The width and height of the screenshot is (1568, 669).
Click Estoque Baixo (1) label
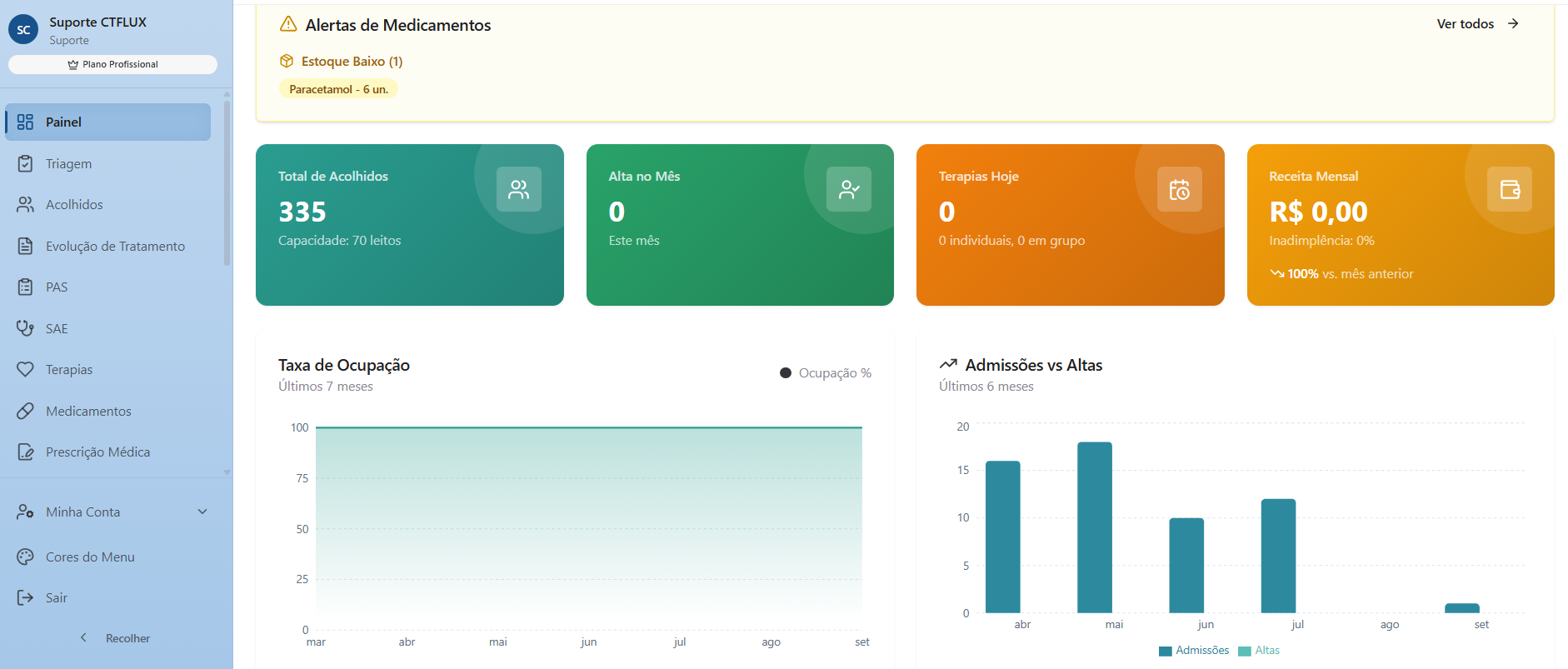click(x=352, y=61)
